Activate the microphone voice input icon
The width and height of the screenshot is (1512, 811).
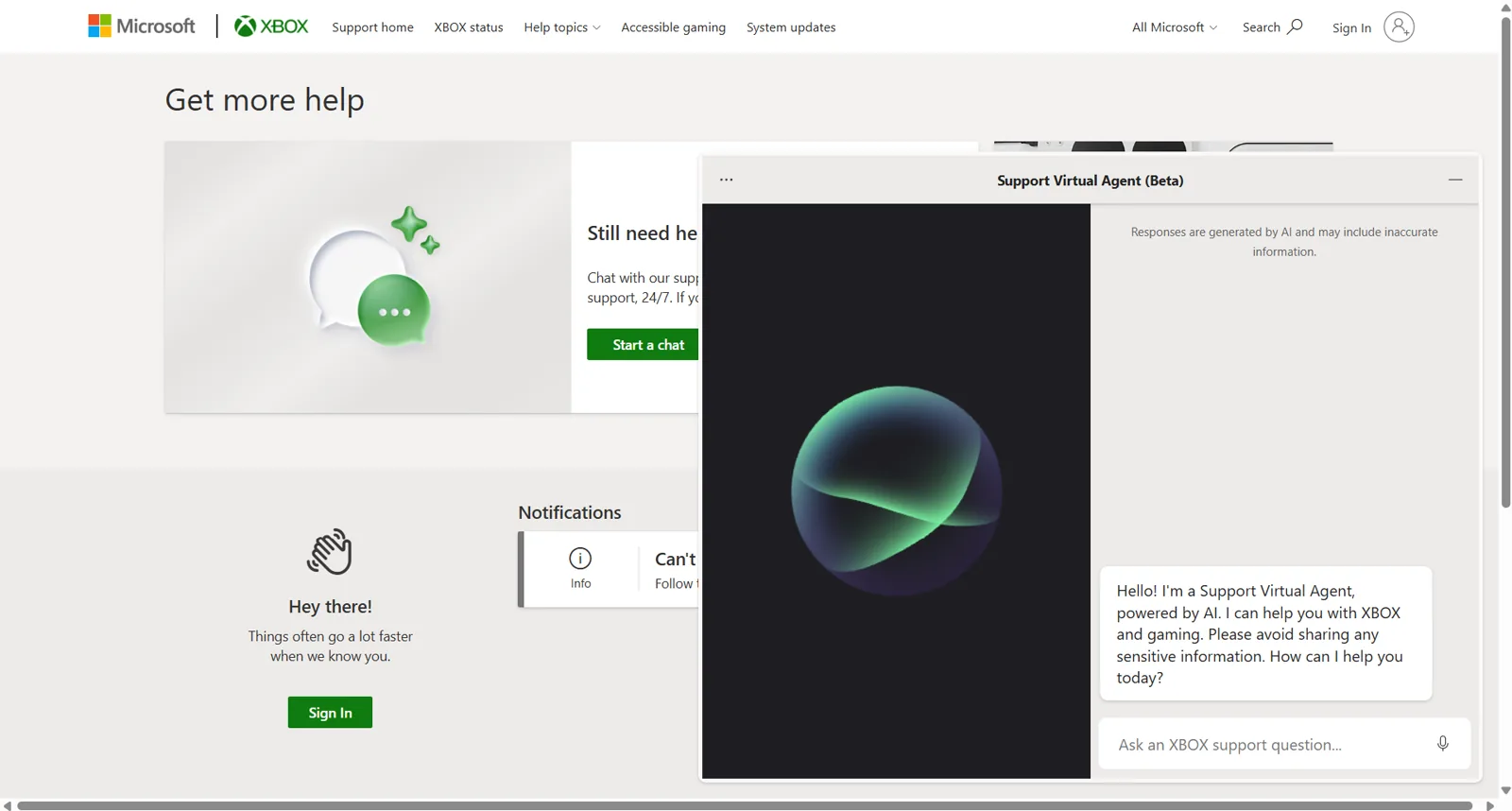coord(1443,744)
